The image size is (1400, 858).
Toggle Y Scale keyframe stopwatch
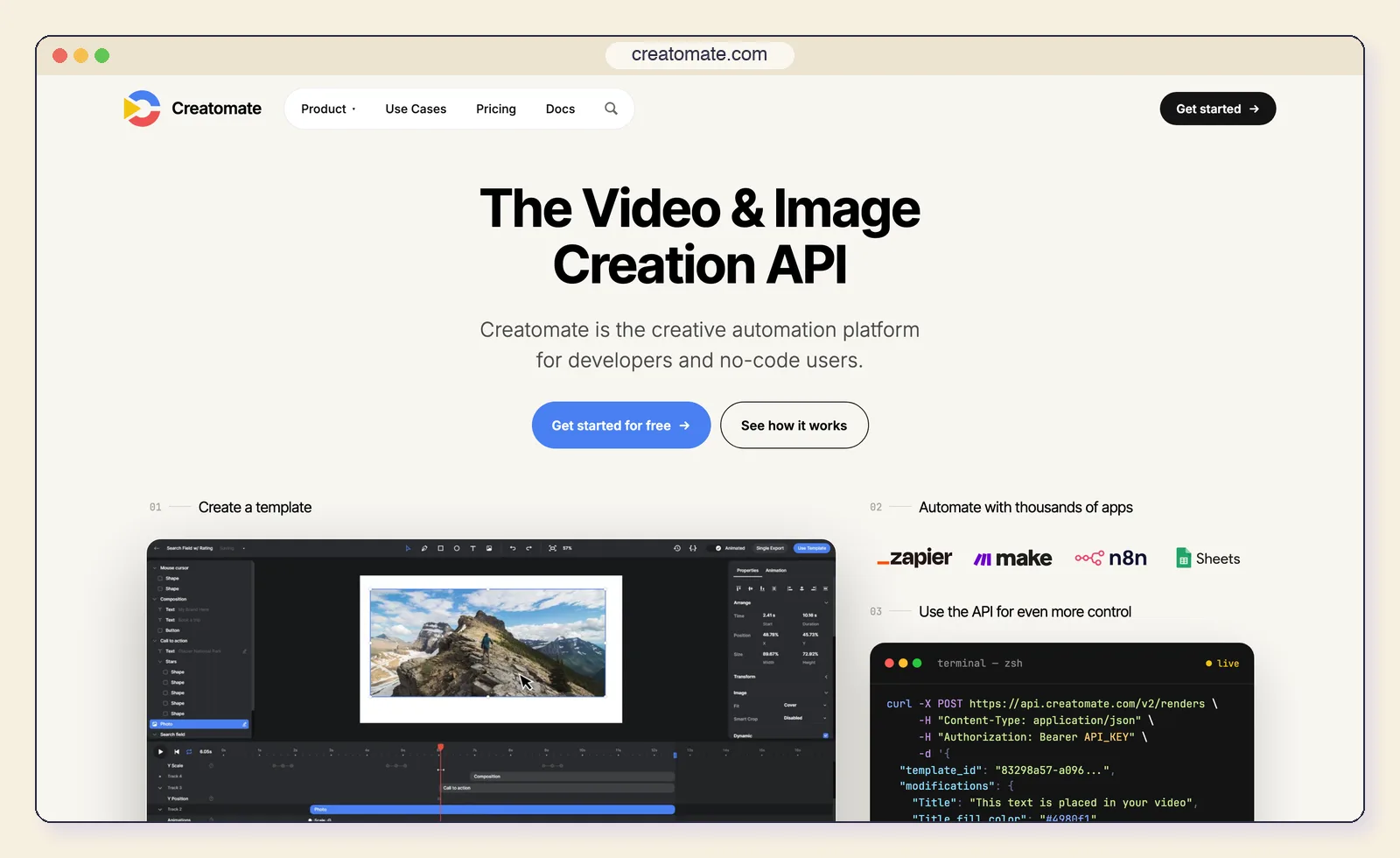pyautogui.click(x=211, y=765)
